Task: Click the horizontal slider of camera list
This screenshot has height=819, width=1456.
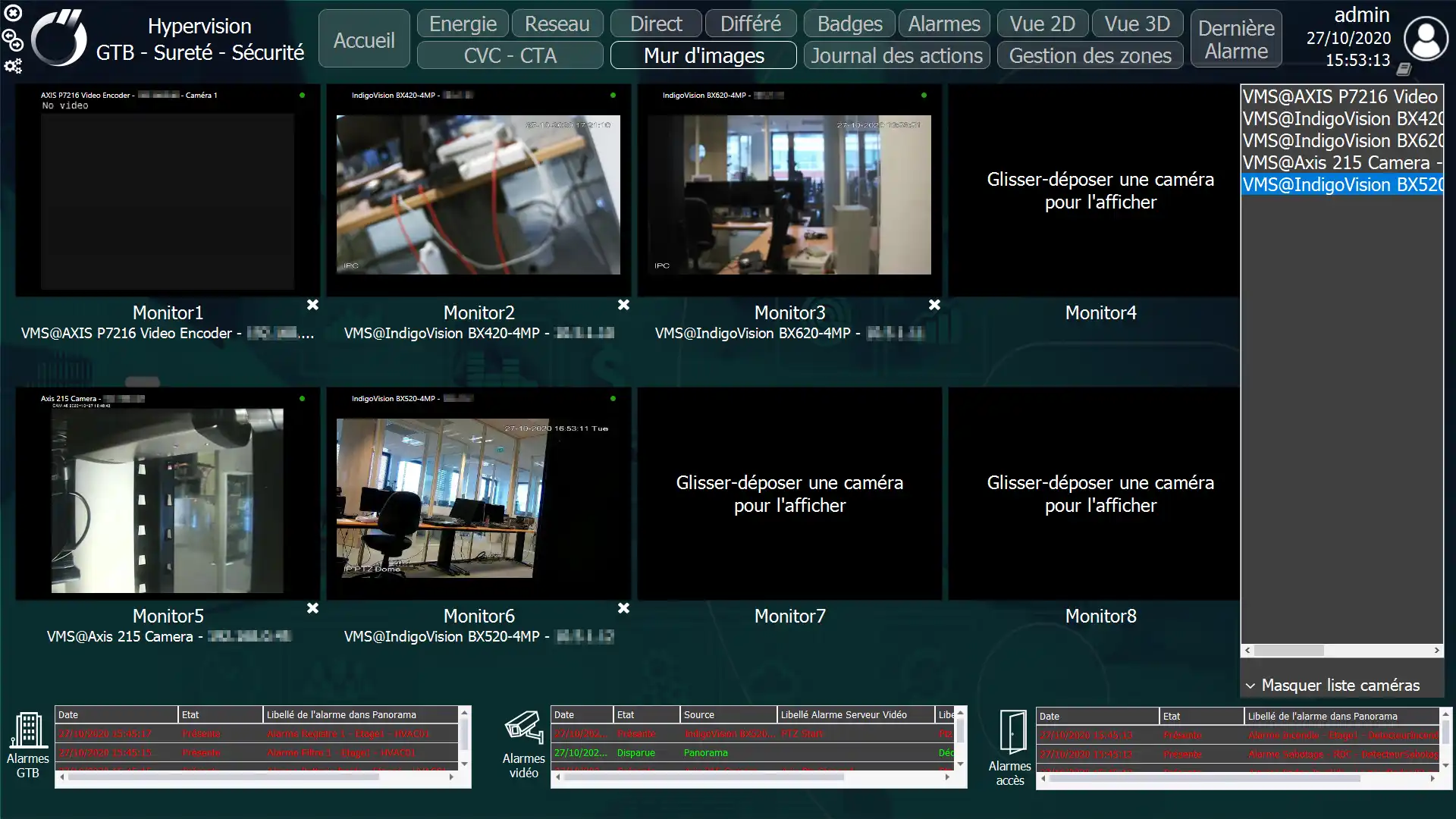Action: coord(1288,651)
